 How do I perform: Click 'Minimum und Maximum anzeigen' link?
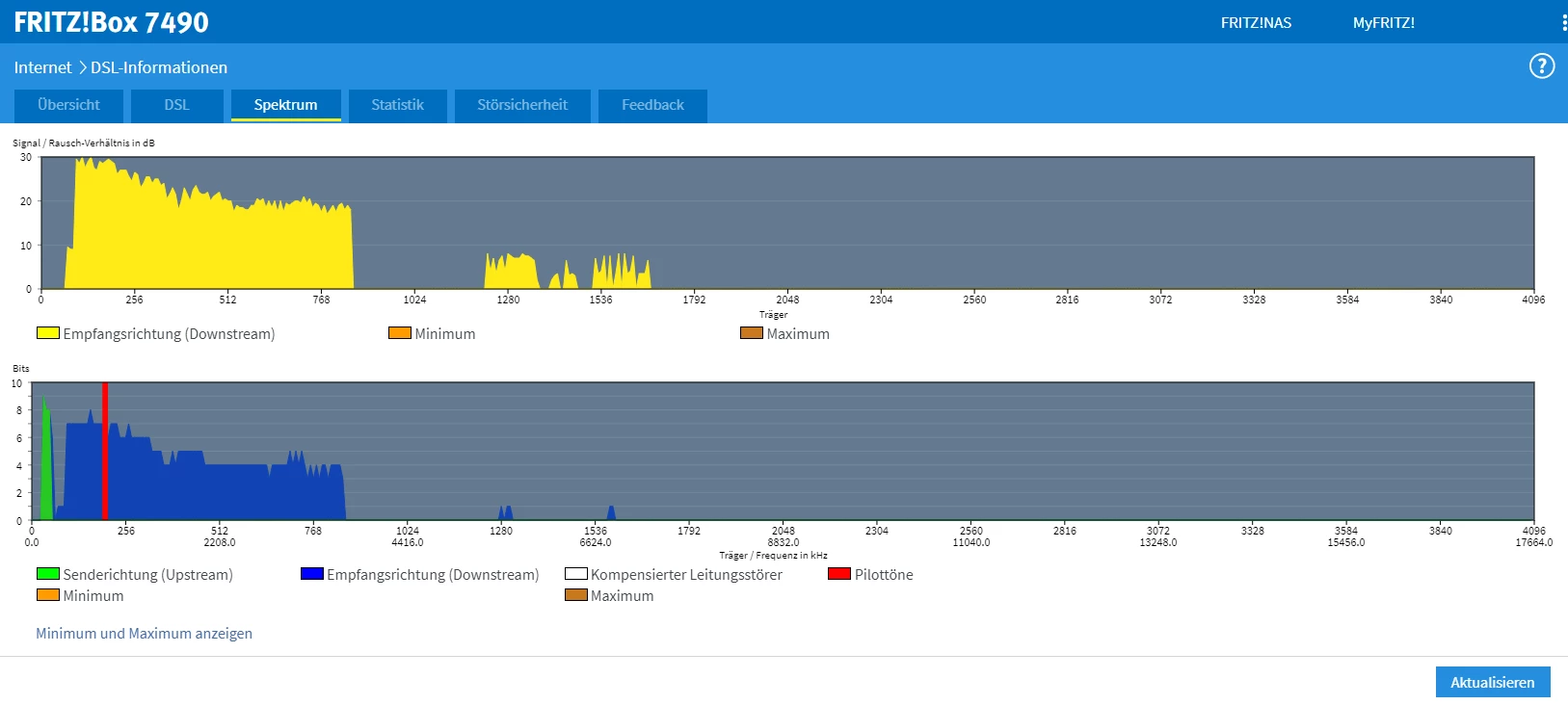[144, 634]
